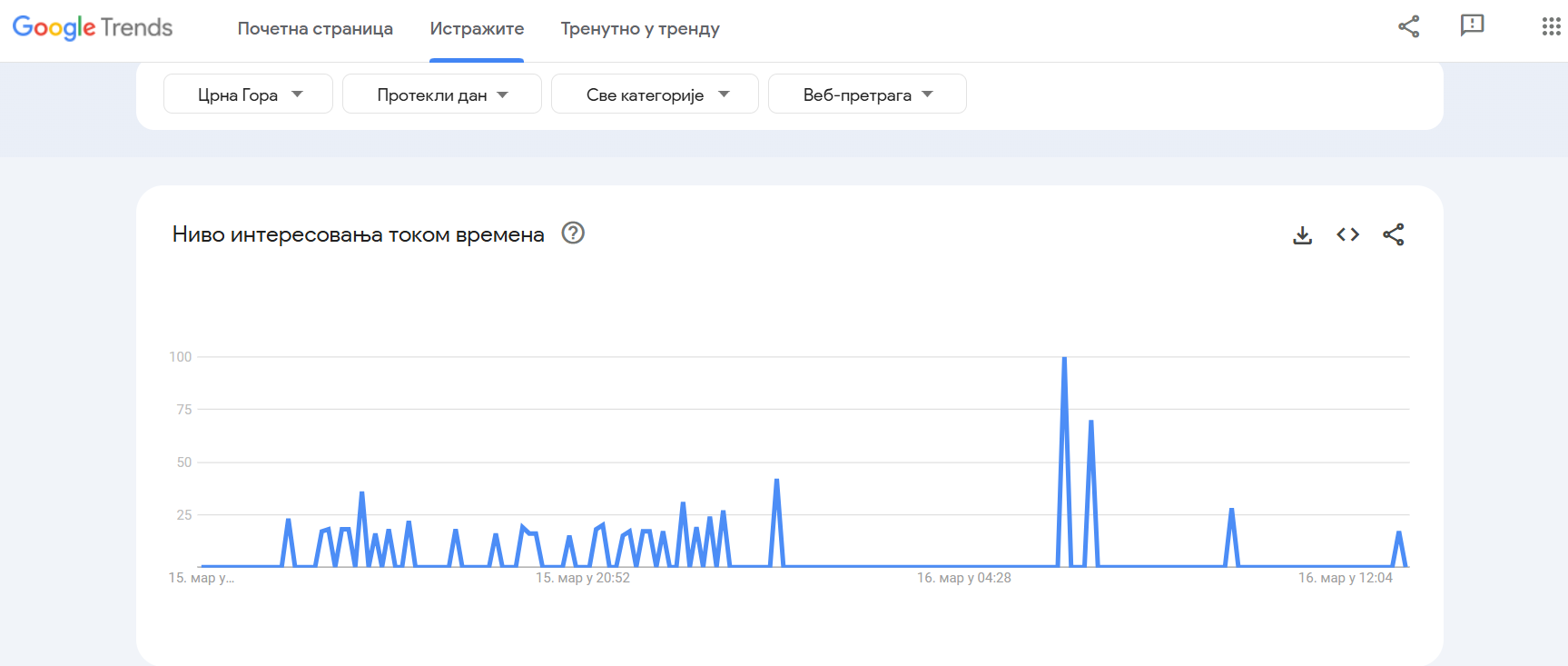Viewport: 1568px width, 666px height.
Task: Share the interest over time chart
Action: (1393, 234)
